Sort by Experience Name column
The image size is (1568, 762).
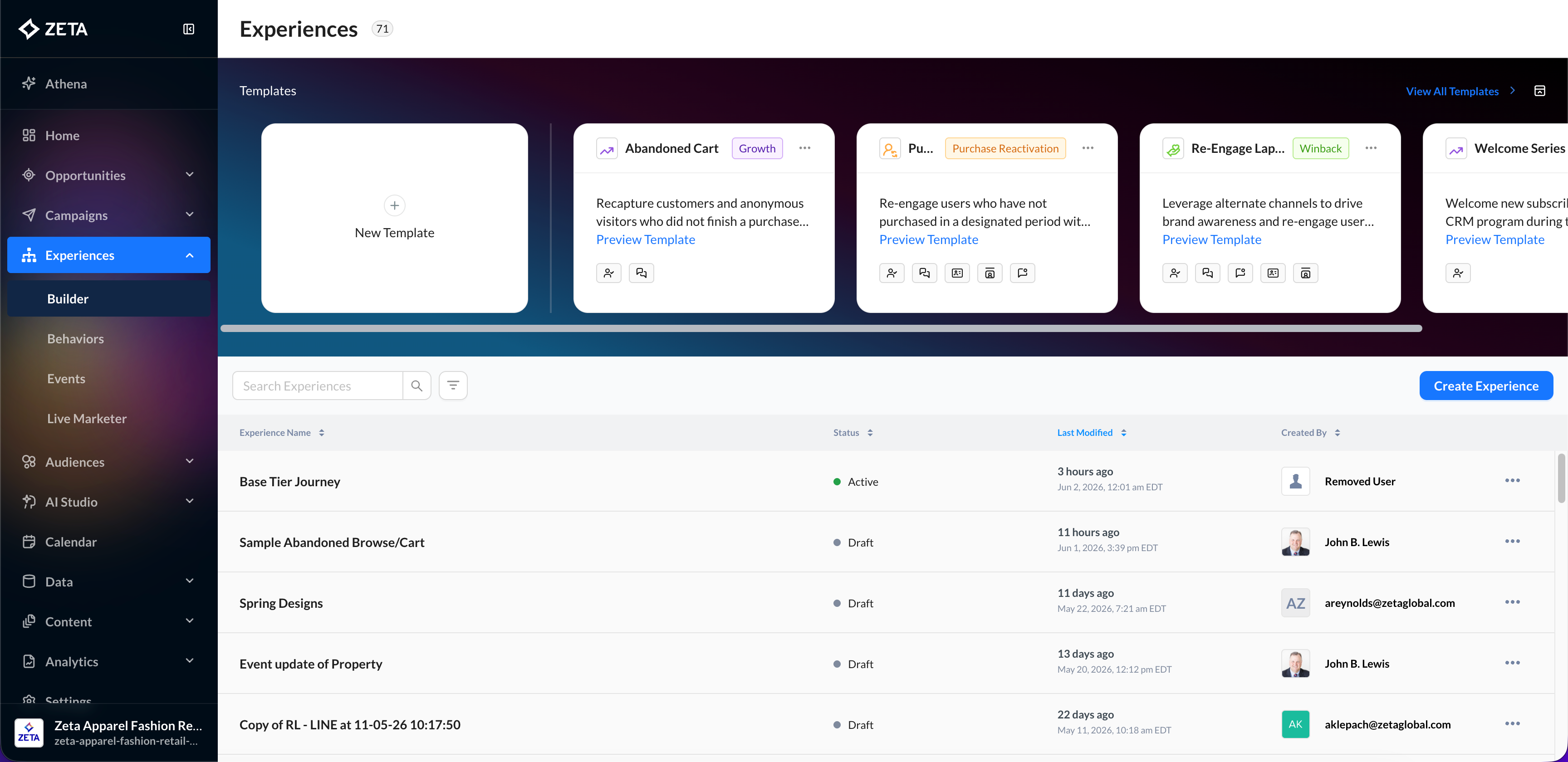coord(282,432)
